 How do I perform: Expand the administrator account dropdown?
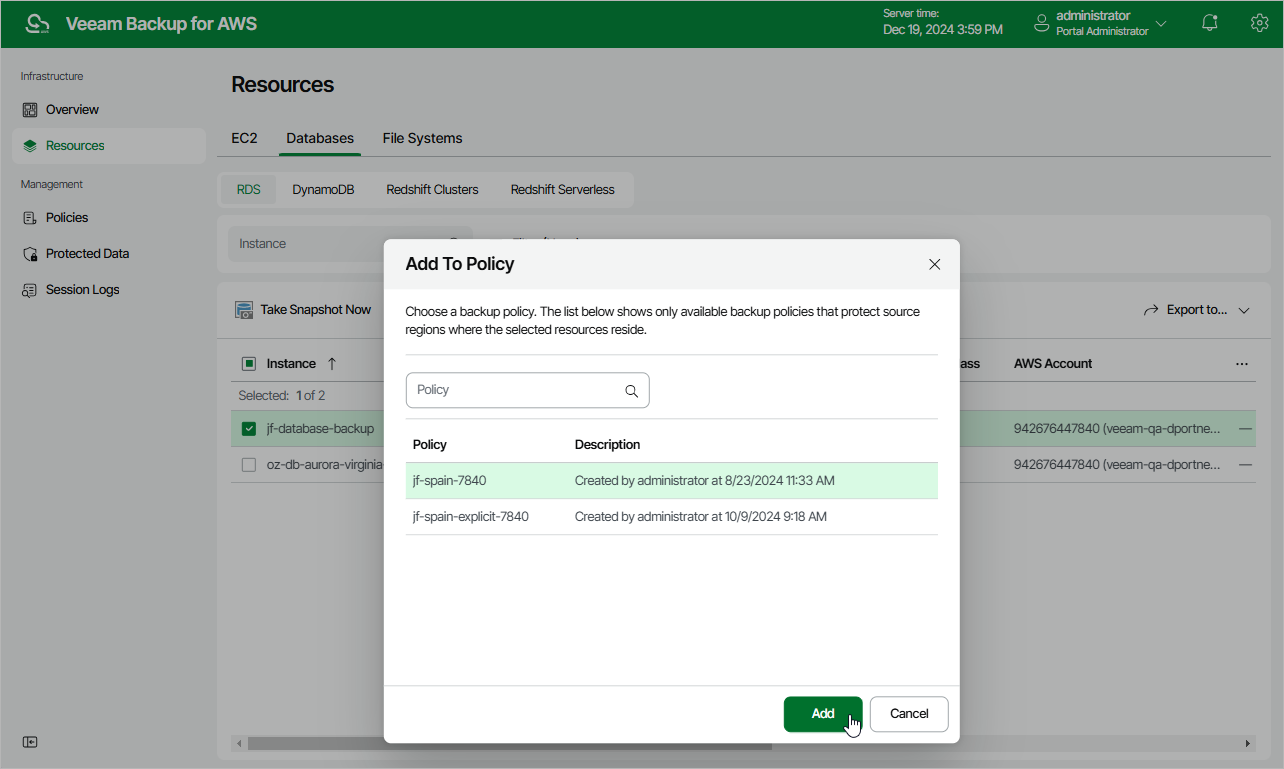(x=1161, y=23)
